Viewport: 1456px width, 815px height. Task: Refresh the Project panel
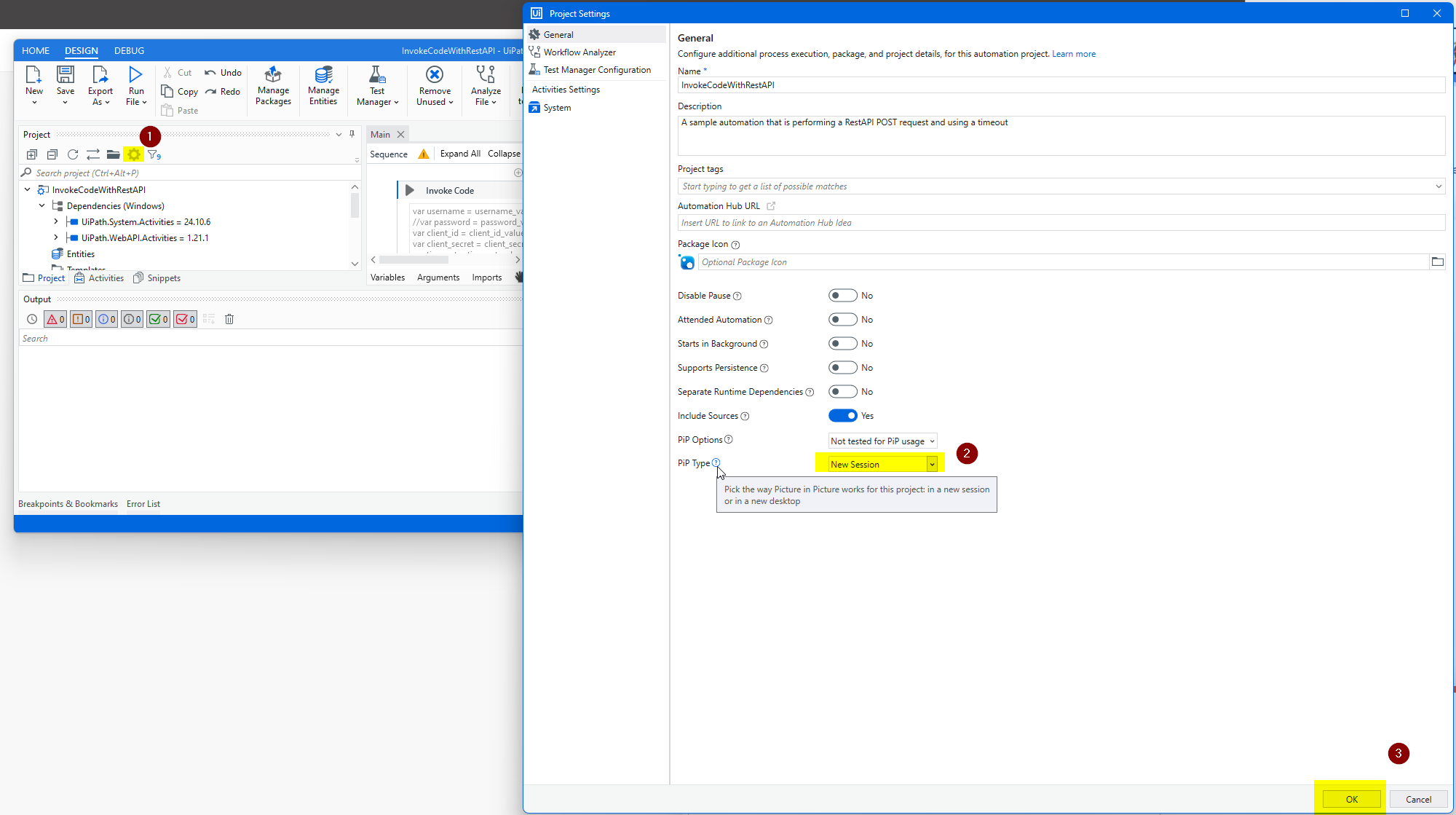click(x=73, y=154)
